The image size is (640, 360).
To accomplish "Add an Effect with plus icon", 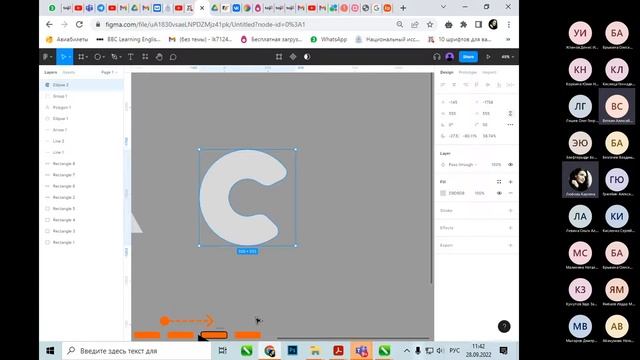I will [x=510, y=228].
